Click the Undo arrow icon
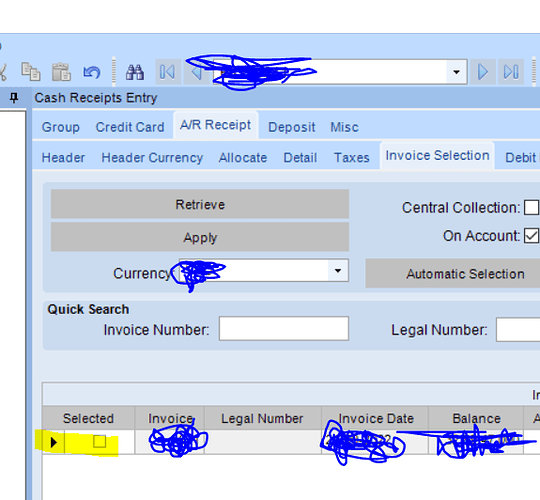 tap(92, 72)
